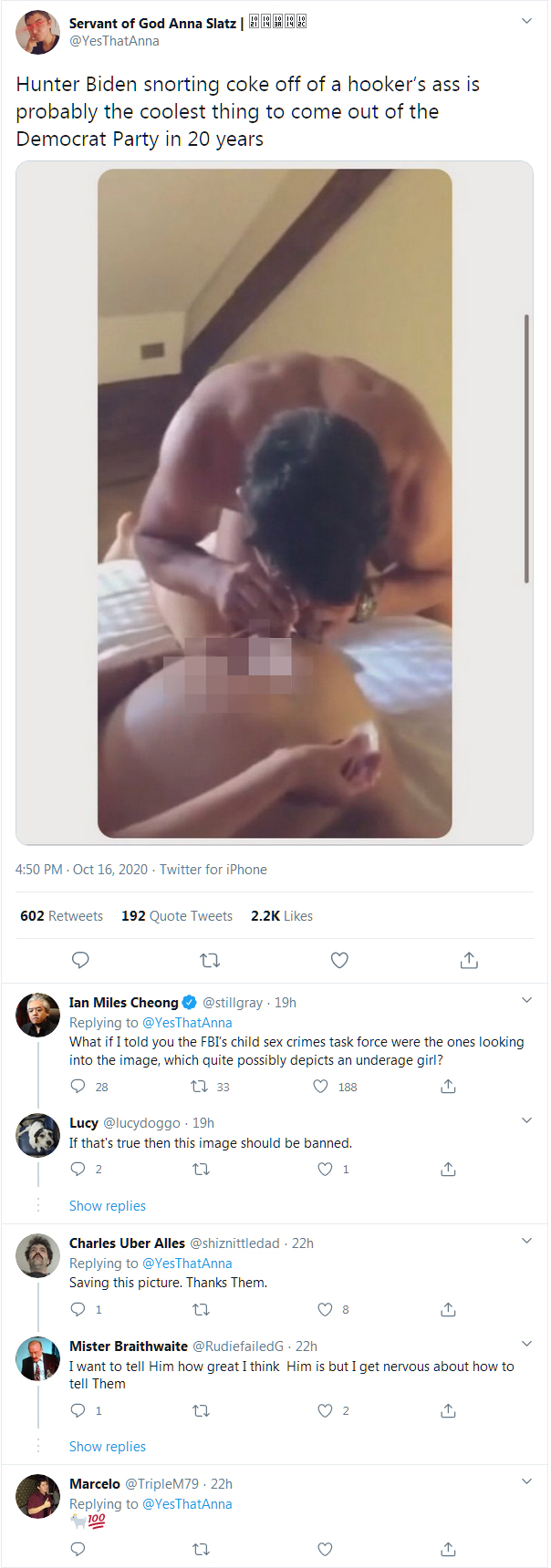Retweet Ian Miles Cheong's reply
Image resolution: width=551 pixels, height=1568 pixels.
click(x=200, y=1086)
